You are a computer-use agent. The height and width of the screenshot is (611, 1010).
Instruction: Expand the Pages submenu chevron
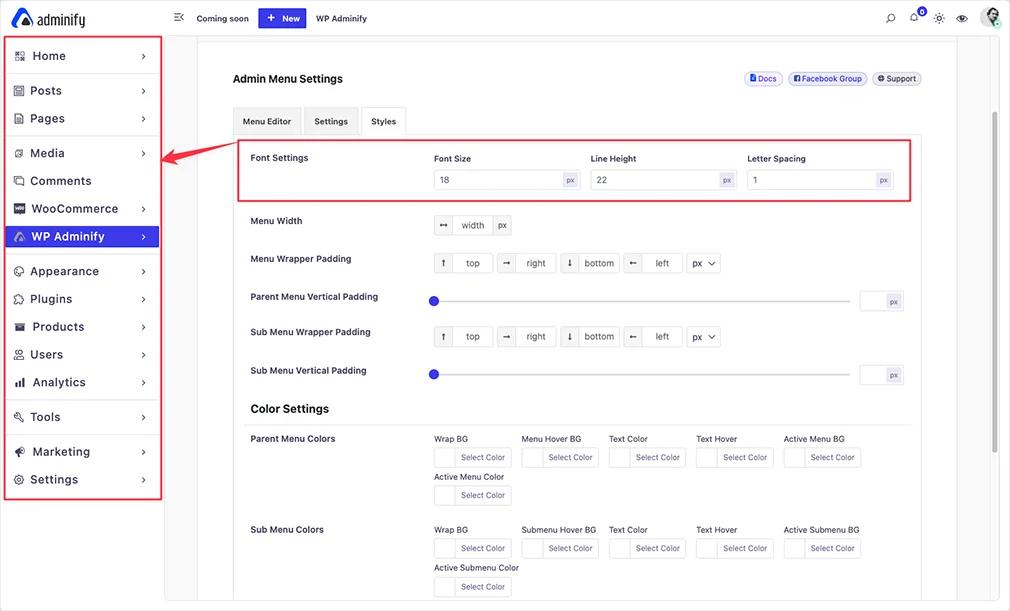(144, 118)
